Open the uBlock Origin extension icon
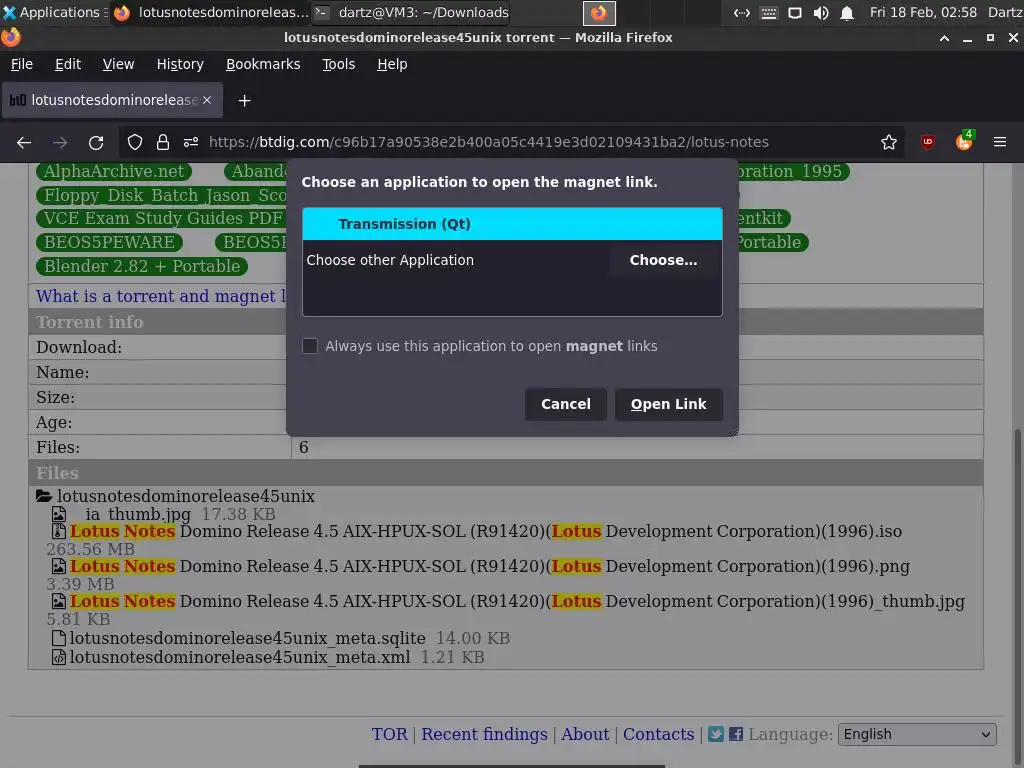 tap(927, 142)
